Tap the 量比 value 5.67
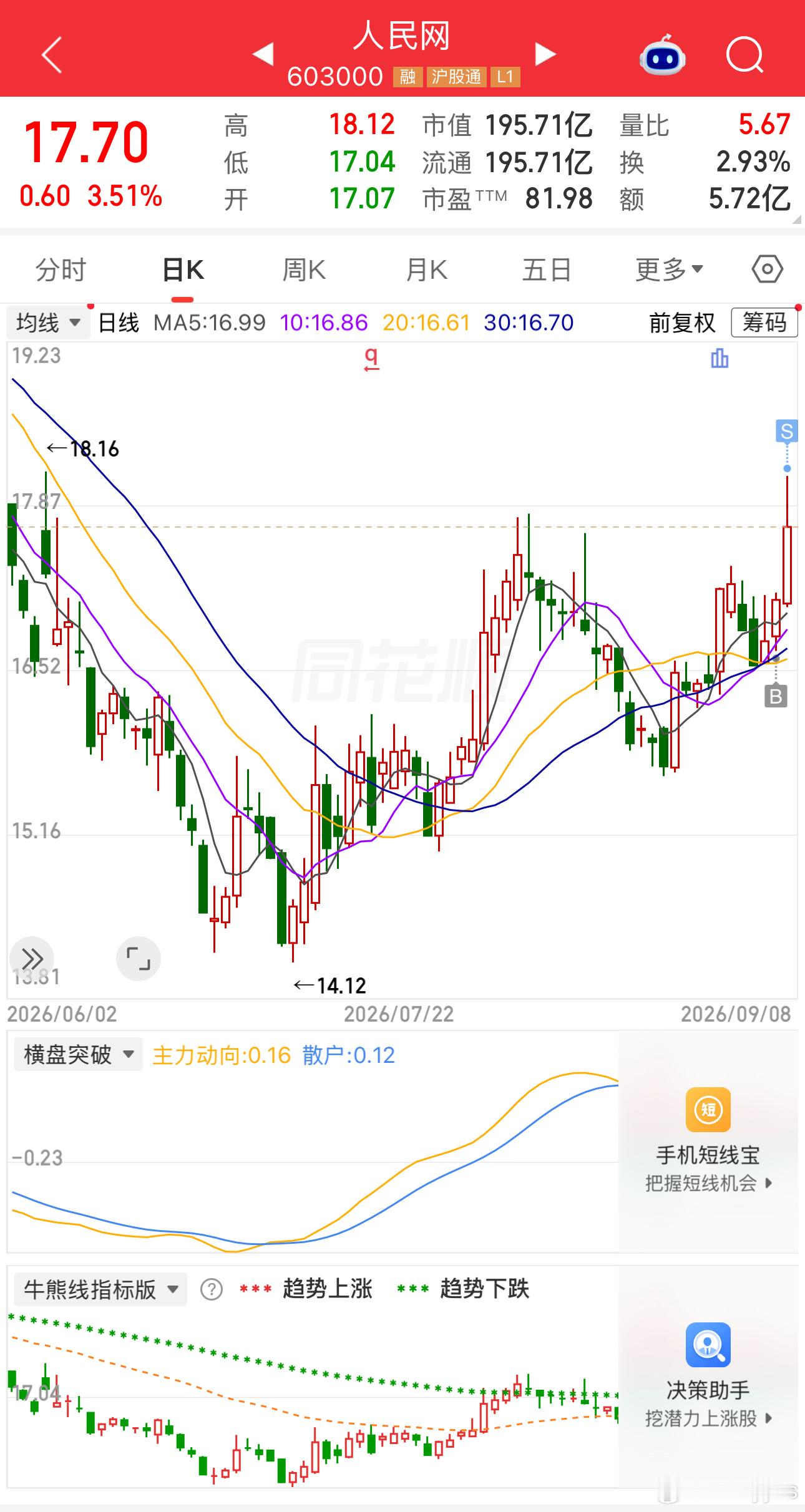This screenshot has height=1512, width=805. point(765,125)
